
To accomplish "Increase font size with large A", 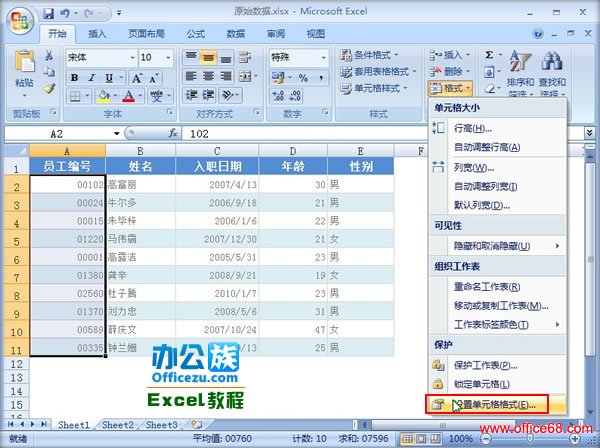I will click(x=137, y=78).
